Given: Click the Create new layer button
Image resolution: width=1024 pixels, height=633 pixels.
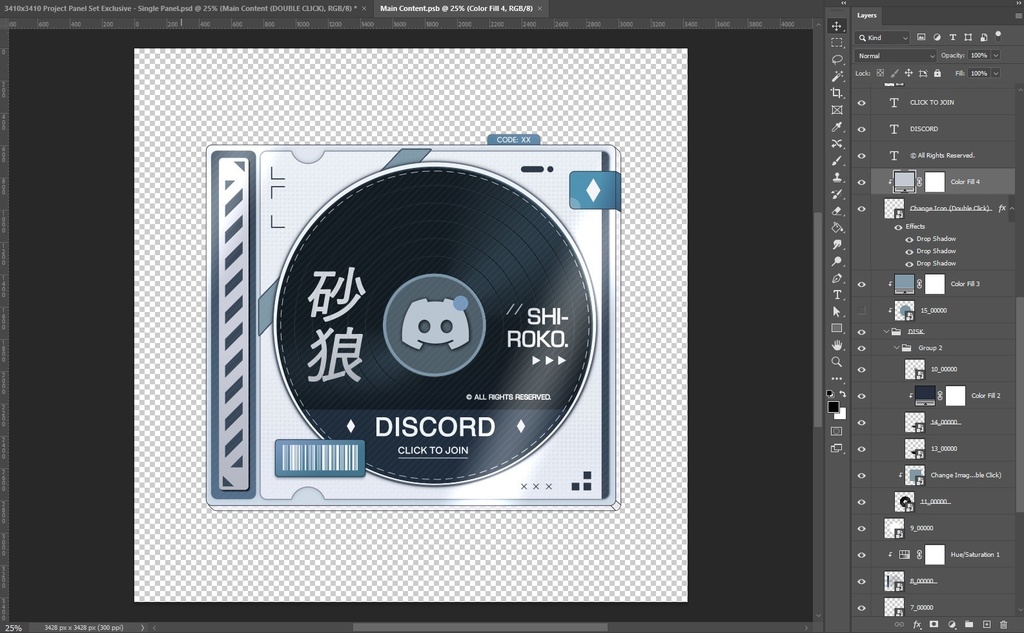Looking at the screenshot, I should 987,624.
